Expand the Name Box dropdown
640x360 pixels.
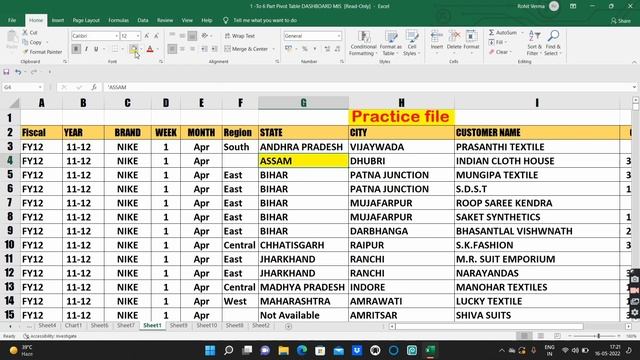click(40, 87)
